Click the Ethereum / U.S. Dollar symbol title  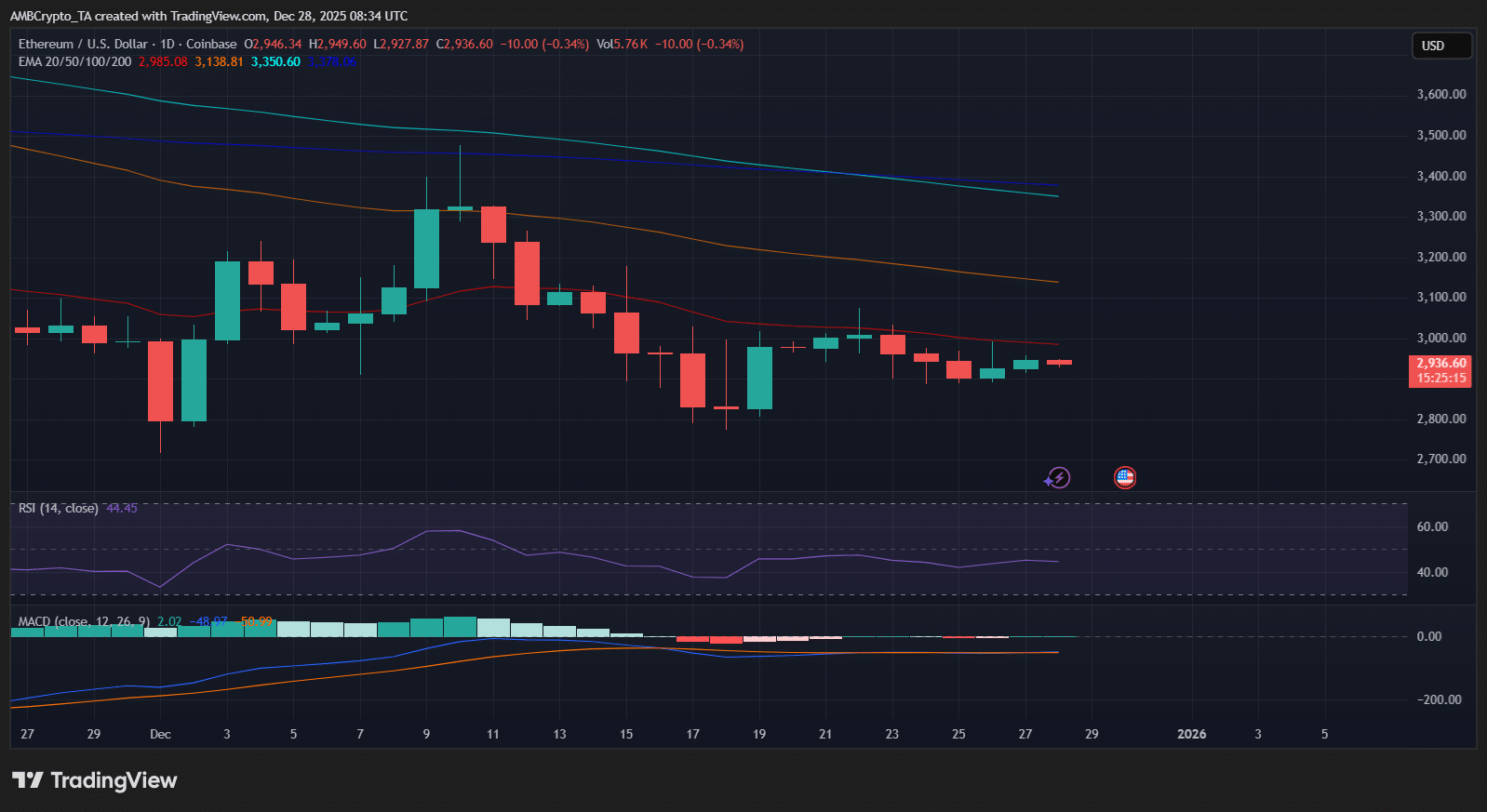[x=83, y=44]
